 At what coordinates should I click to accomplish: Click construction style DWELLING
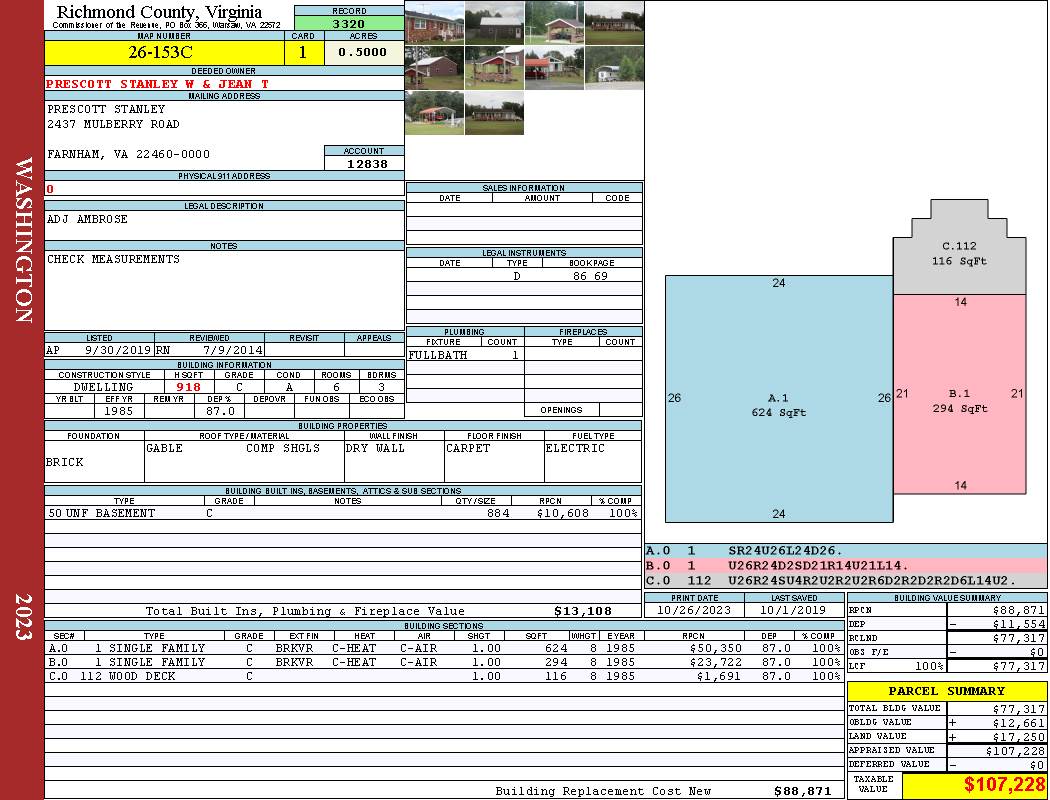(x=104, y=387)
